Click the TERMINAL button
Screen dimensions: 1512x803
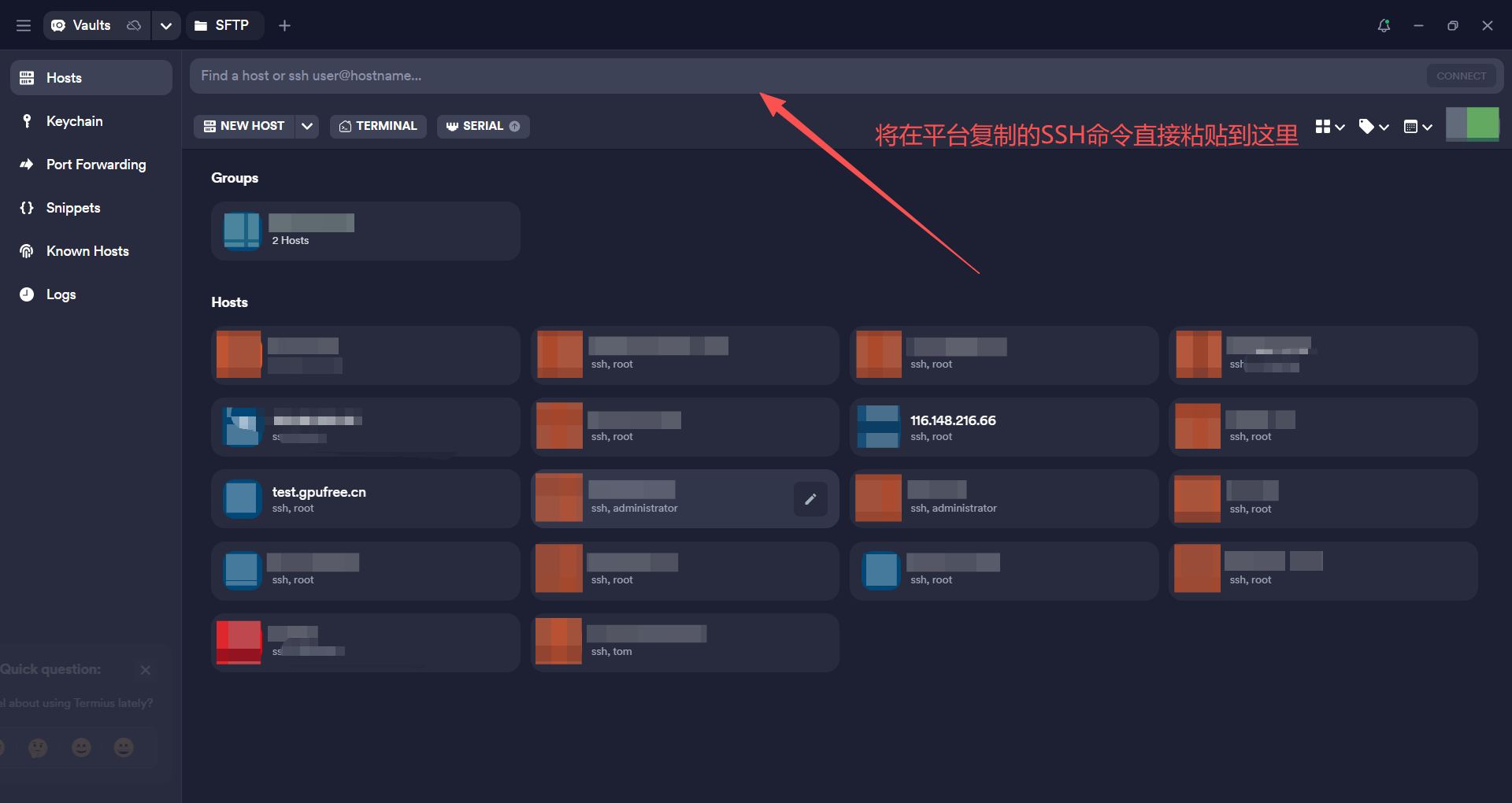[x=378, y=126]
